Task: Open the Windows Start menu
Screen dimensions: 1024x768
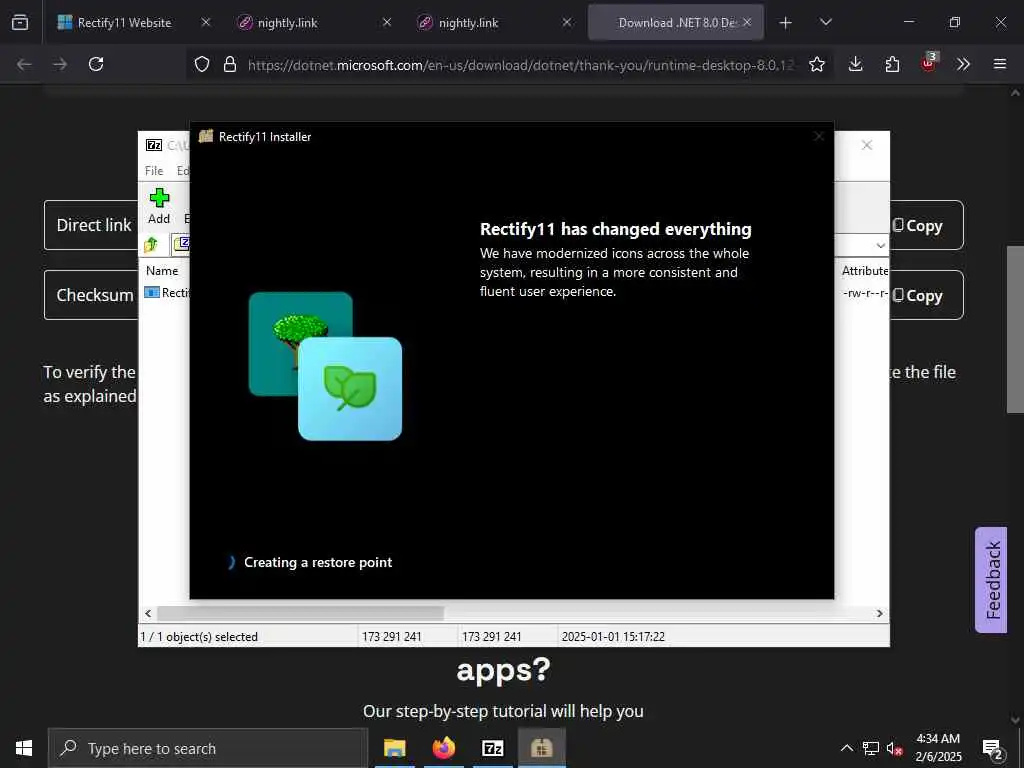Action: click(24, 748)
